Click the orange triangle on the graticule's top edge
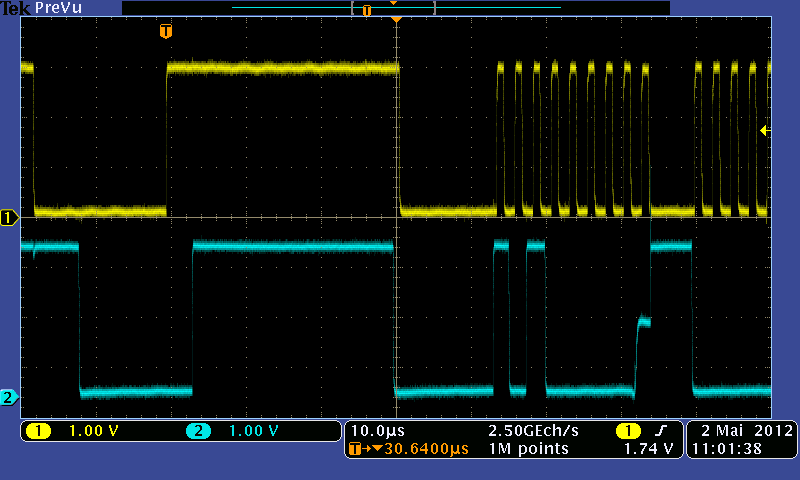The width and height of the screenshot is (800, 480). point(396,19)
